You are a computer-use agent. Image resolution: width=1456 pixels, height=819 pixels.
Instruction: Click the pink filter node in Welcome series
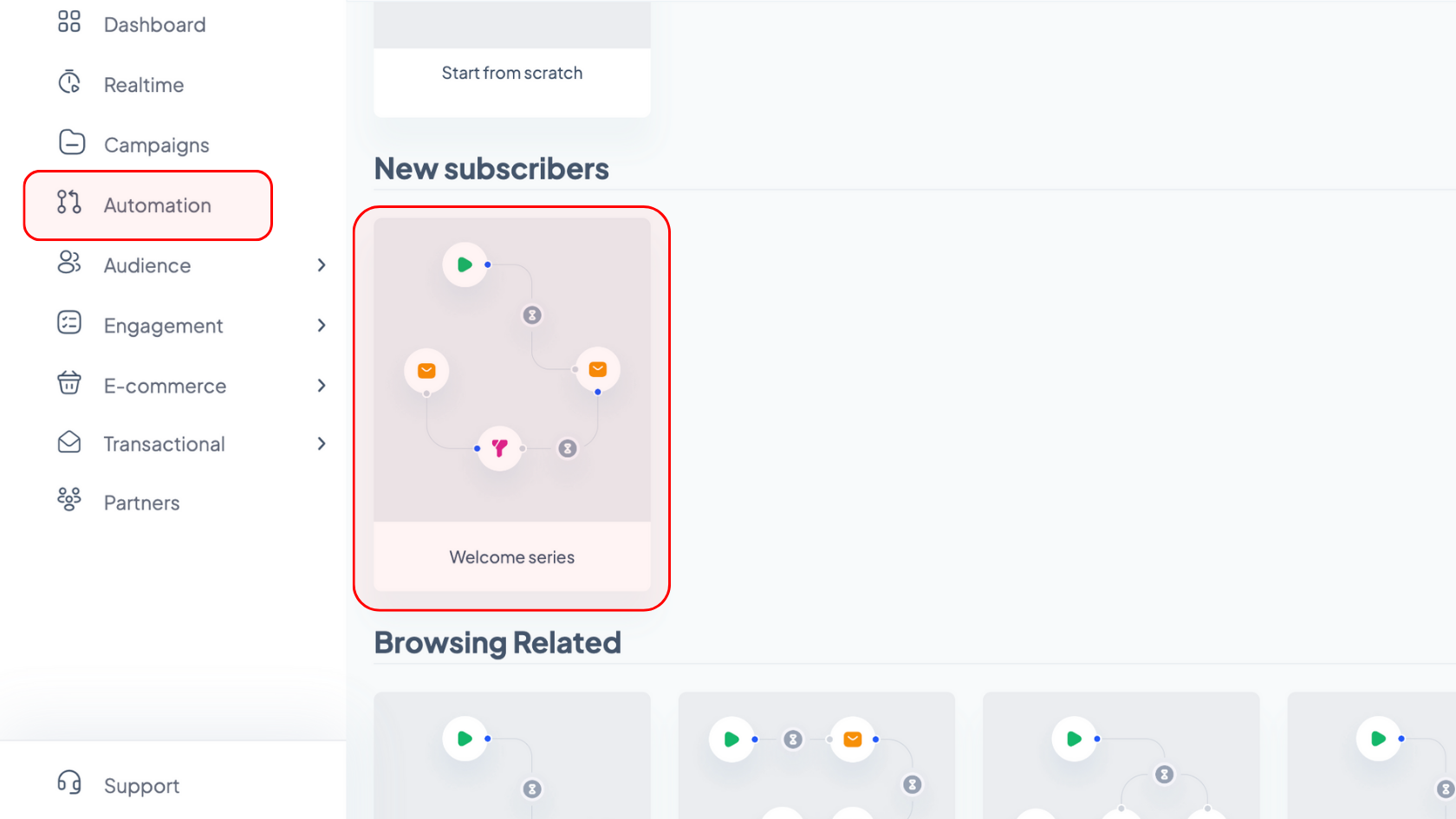tap(500, 448)
